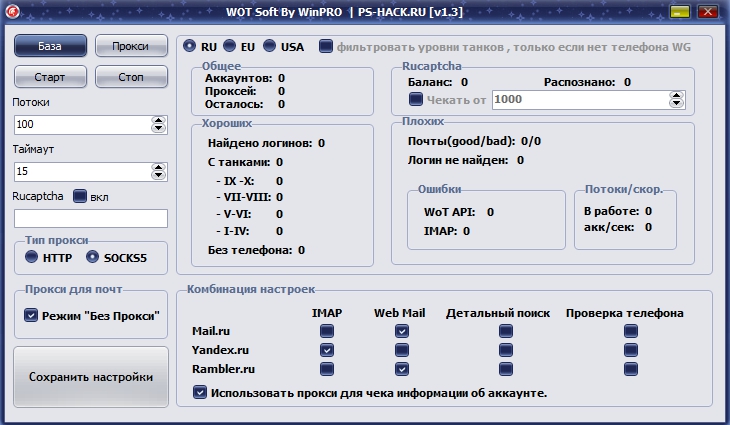Click the Rucaptcha key input field
The width and height of the screenshot is (730, 425).
coord(91,218)
